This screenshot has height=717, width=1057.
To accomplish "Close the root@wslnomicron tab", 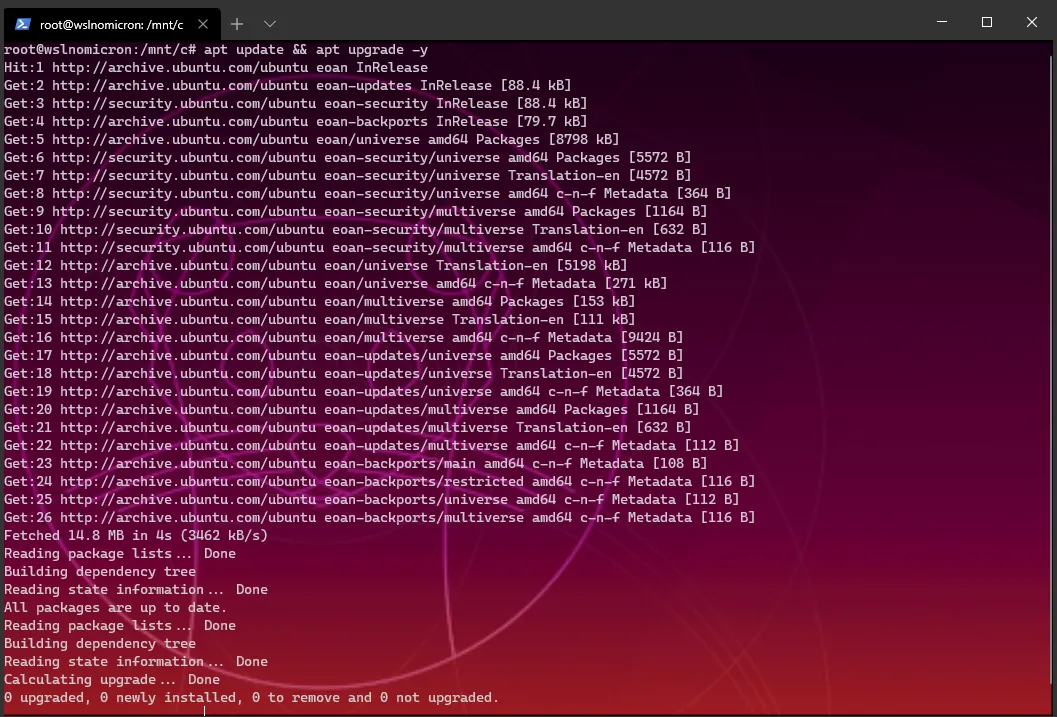I will (x=201, y=23).
